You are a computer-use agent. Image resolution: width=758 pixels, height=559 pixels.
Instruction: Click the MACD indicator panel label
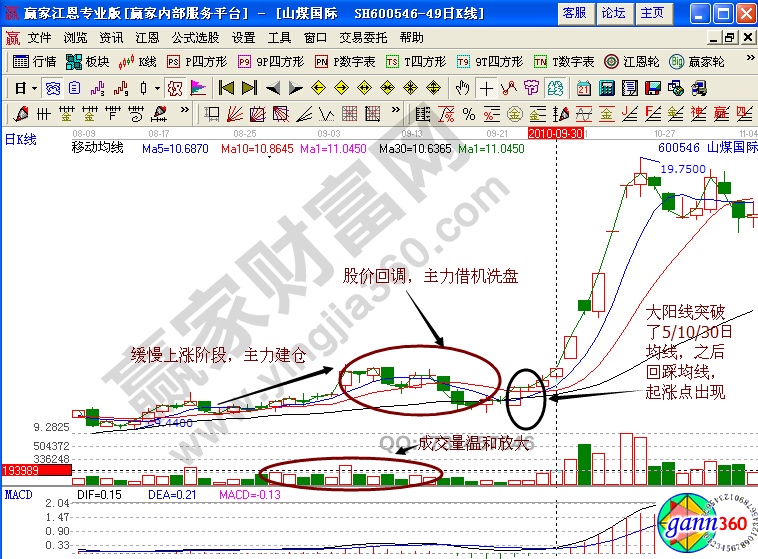(19, 494)
